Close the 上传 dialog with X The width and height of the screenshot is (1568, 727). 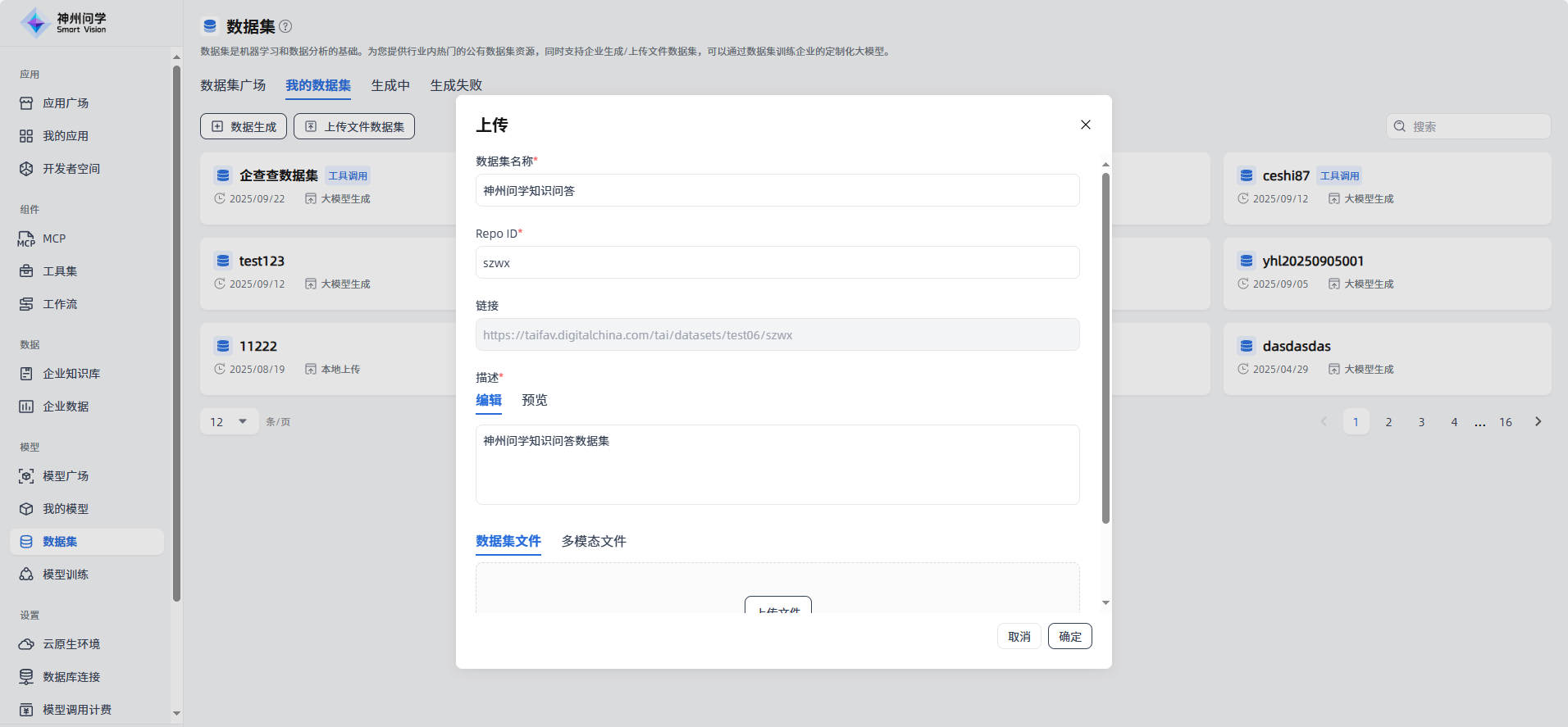[1085, 125]
